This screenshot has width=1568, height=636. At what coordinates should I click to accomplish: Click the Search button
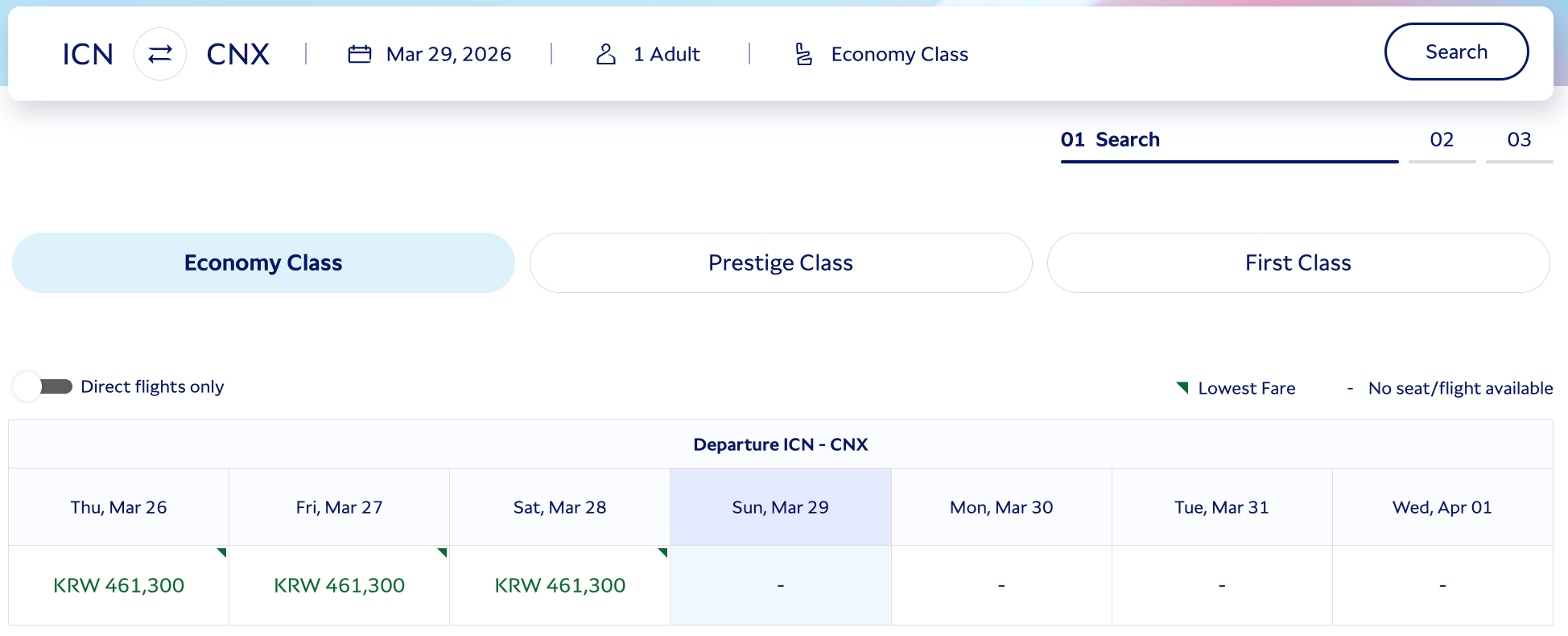tap(1456, 52)
